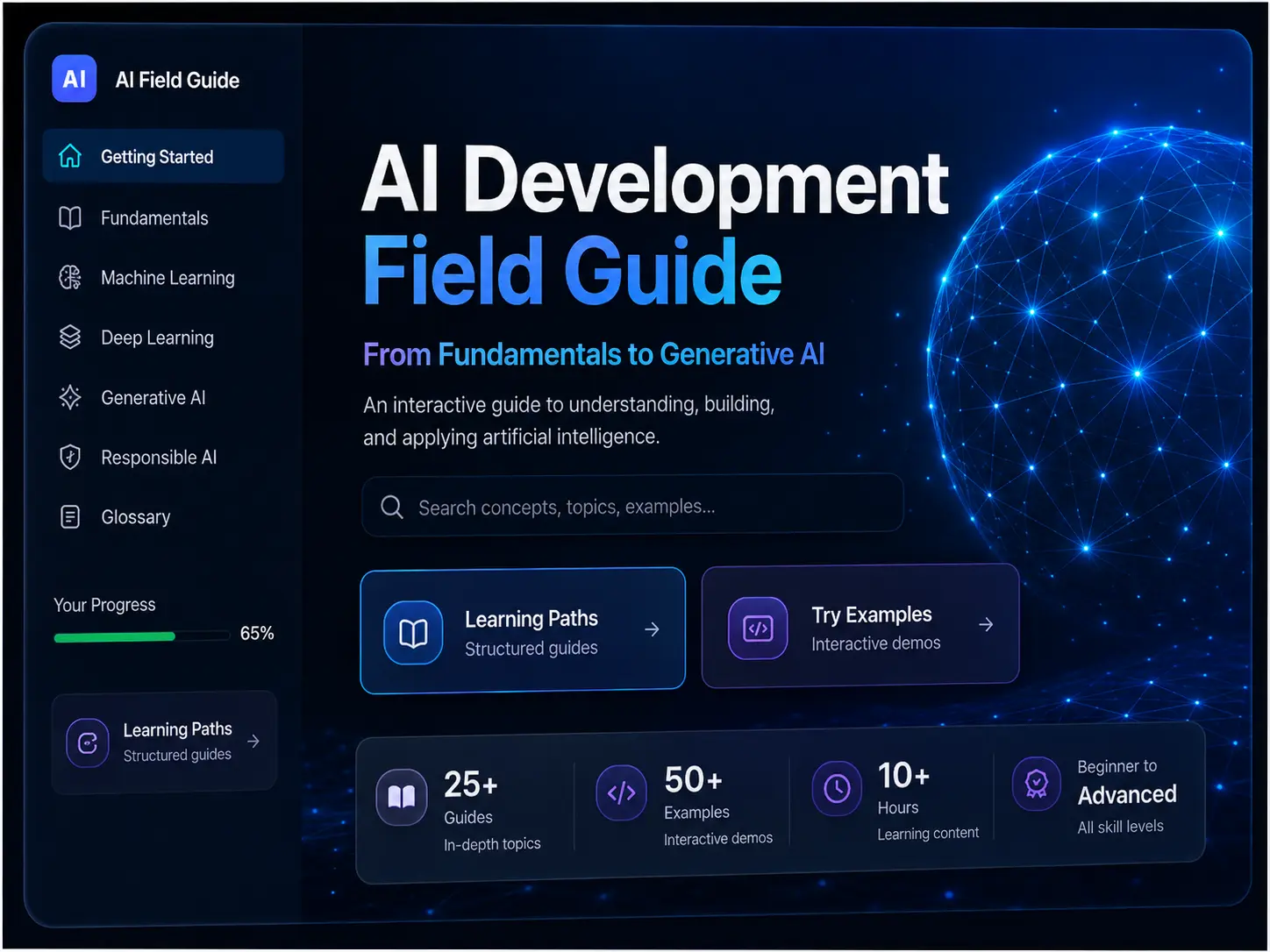This screenshot has width=1270, height=952.
Task: Click the sparkle icon beside Generative AI
Action: (x=70, y=397)
